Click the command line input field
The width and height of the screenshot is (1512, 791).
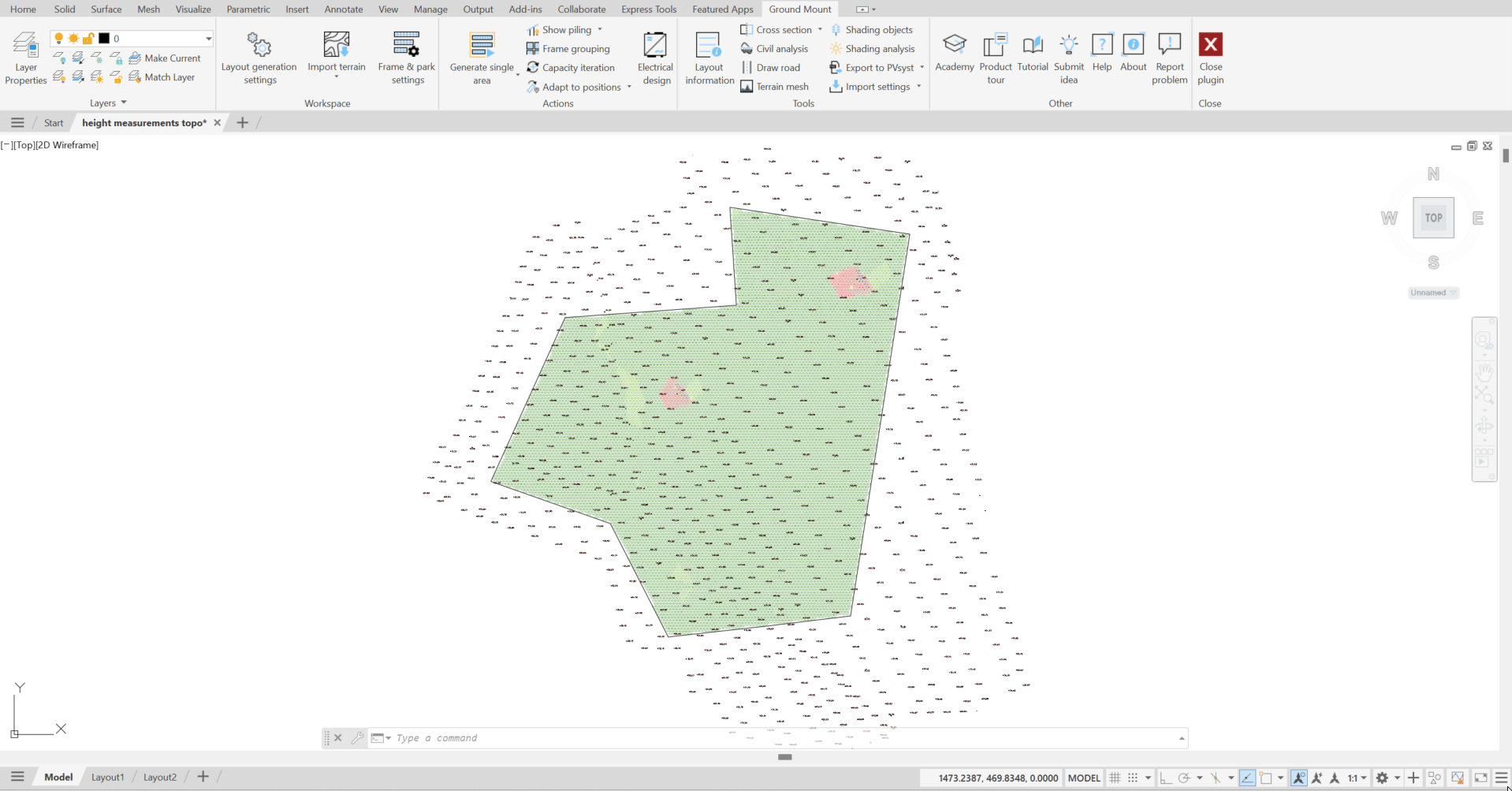780,738
